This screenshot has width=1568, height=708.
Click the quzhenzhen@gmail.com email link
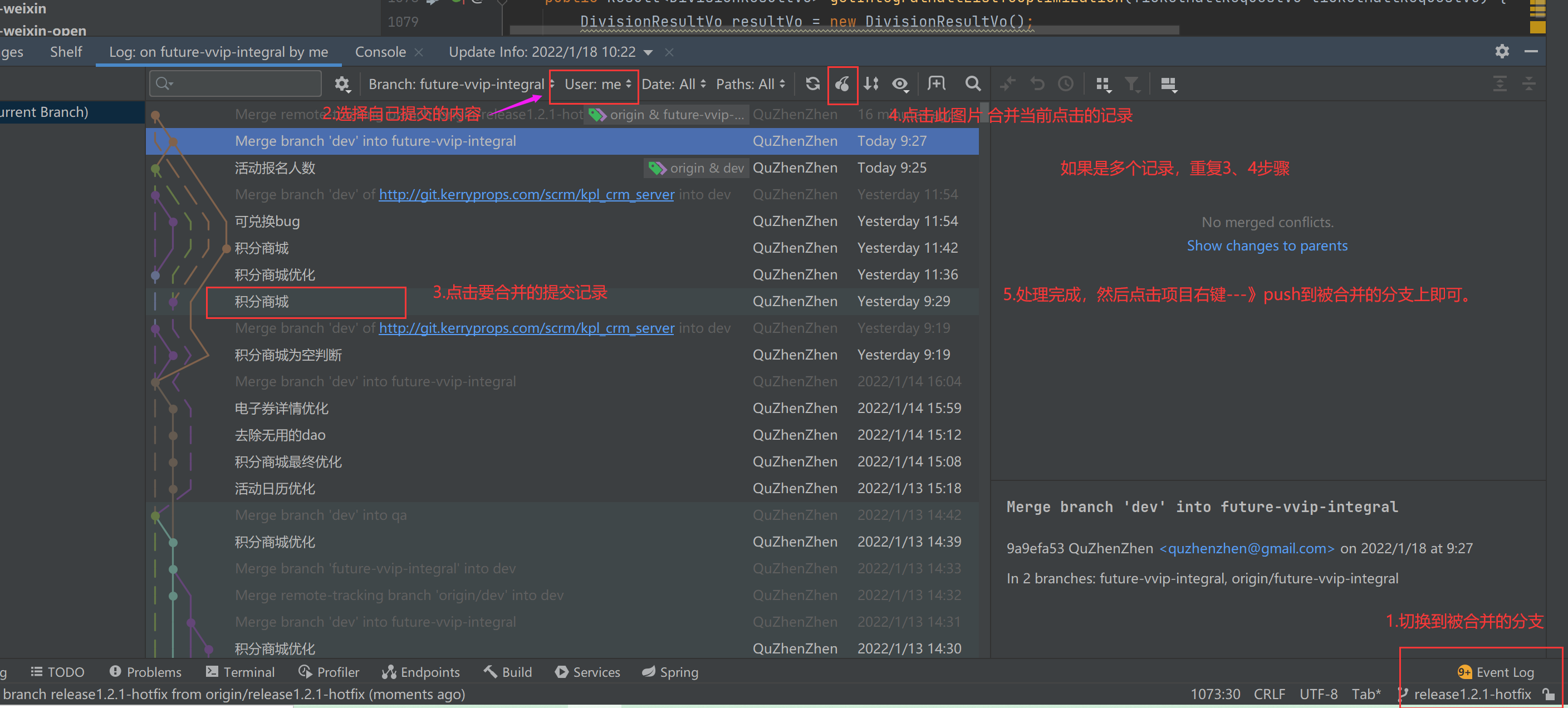[1247, 549]
